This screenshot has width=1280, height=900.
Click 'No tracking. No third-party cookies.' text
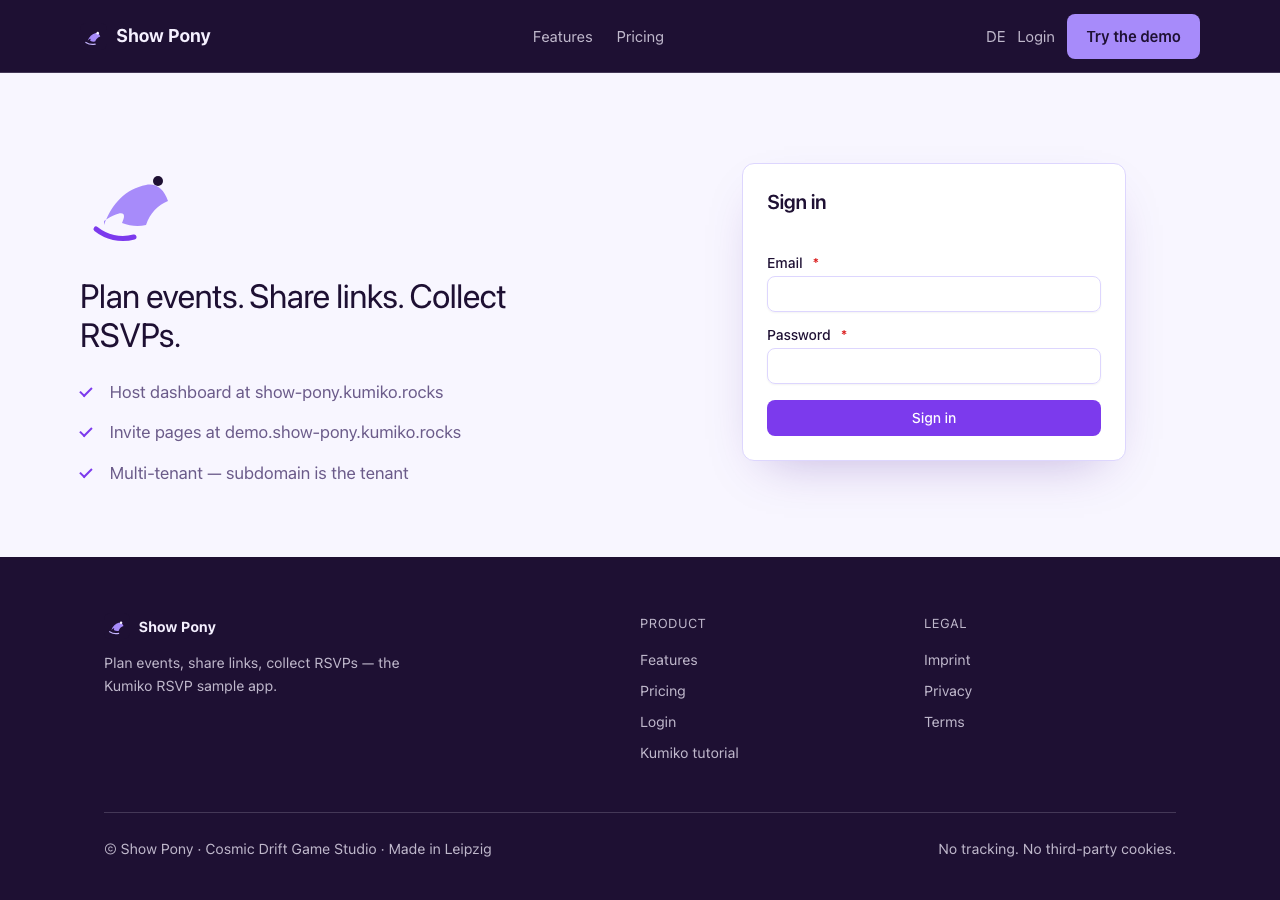tap(1057, 849)
